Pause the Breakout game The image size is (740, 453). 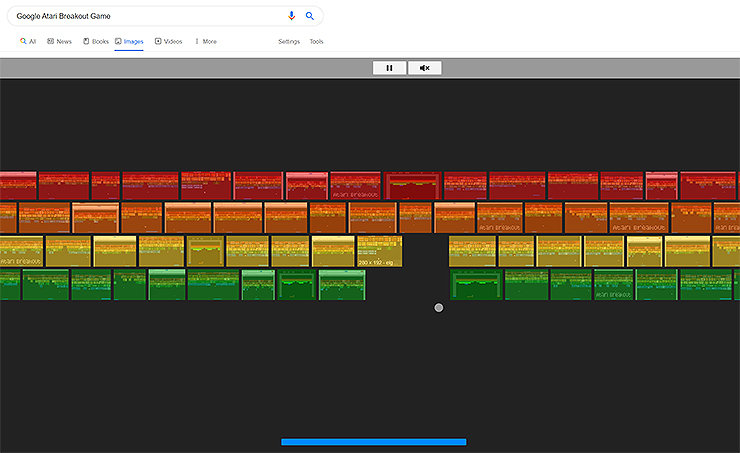tap(389, 68)
